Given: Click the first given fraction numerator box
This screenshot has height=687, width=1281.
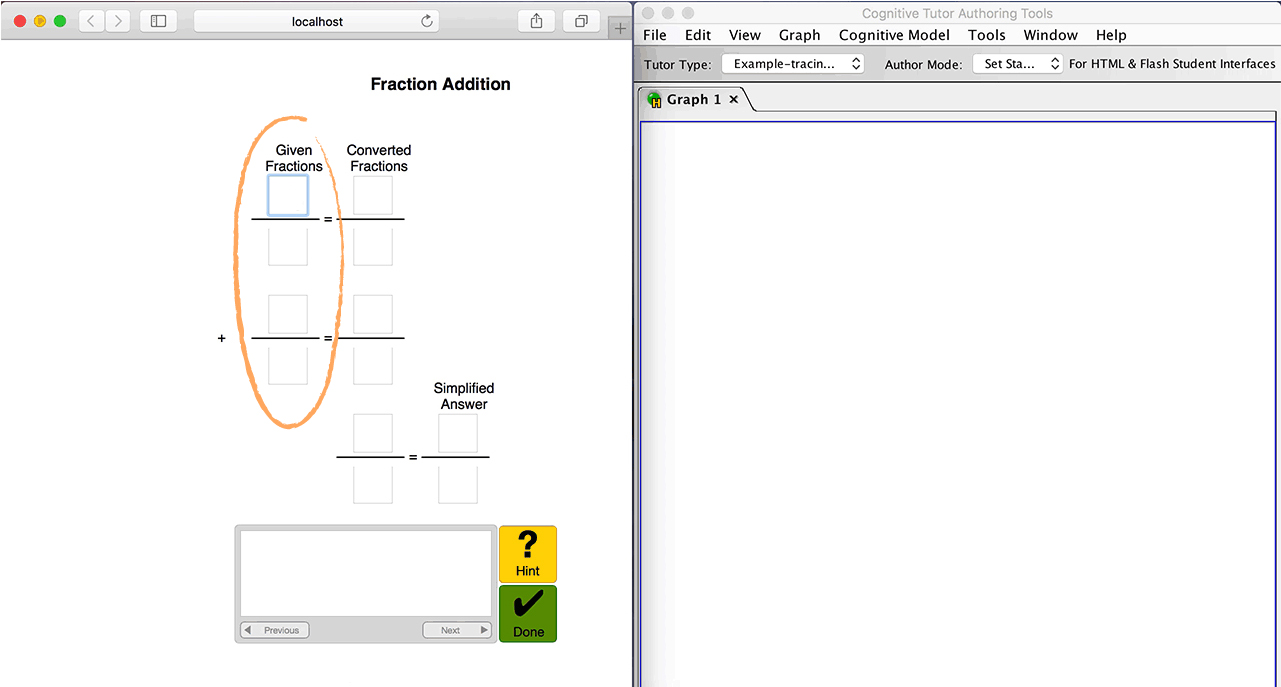Looking at the screenshot, I should click(288, 195).
